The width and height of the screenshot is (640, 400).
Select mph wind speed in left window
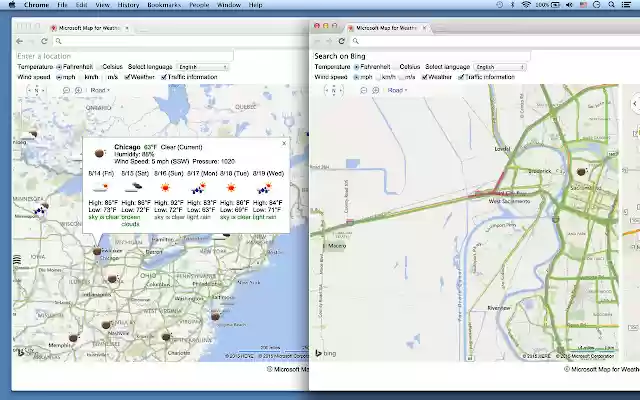point(59,77)
